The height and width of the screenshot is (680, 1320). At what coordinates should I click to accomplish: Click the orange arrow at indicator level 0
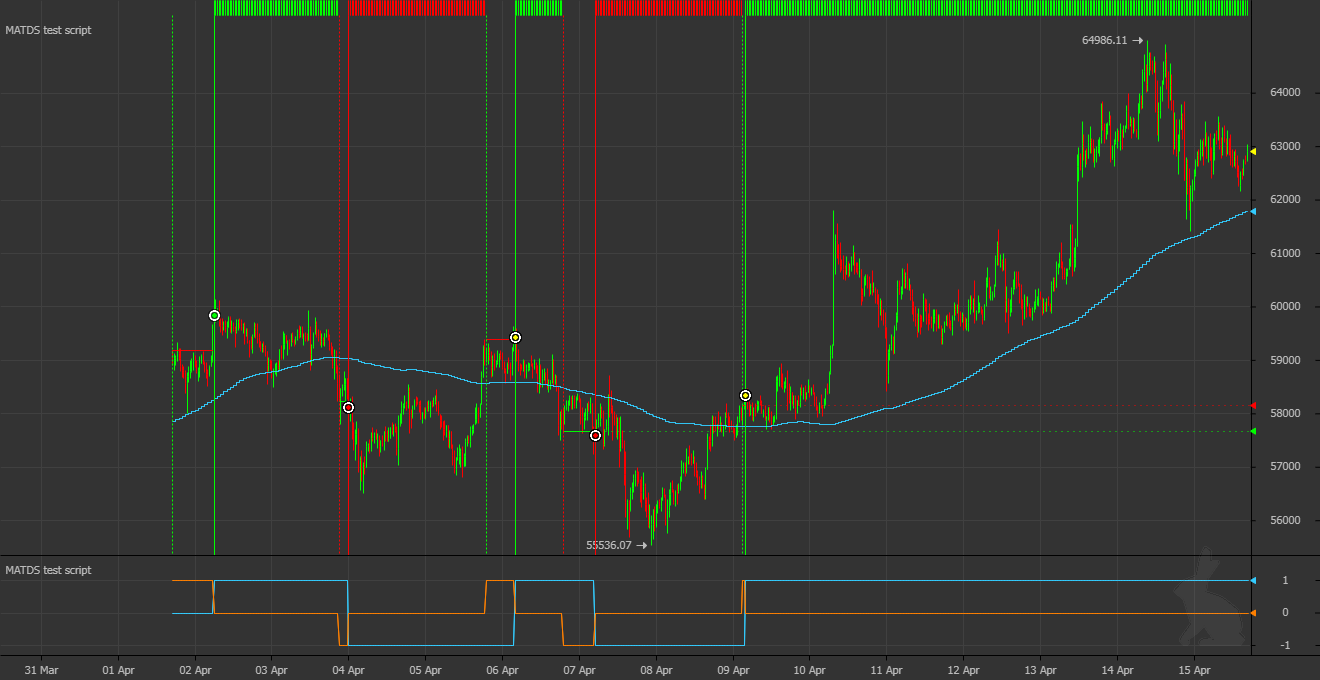coord(1254,613)
